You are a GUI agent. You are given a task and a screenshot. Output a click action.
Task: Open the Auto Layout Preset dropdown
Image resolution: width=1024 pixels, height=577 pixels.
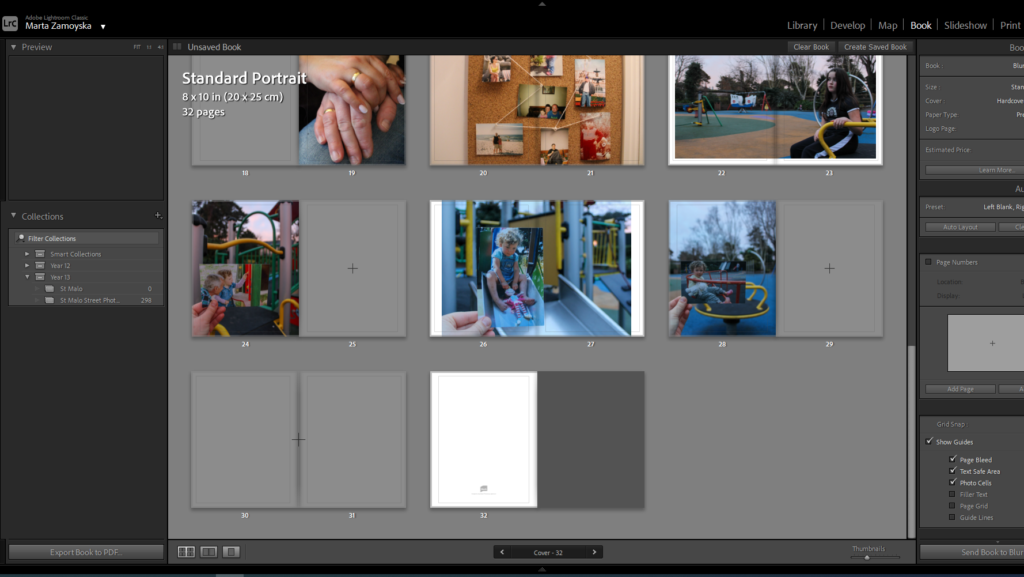click(x=1003, y=207)
